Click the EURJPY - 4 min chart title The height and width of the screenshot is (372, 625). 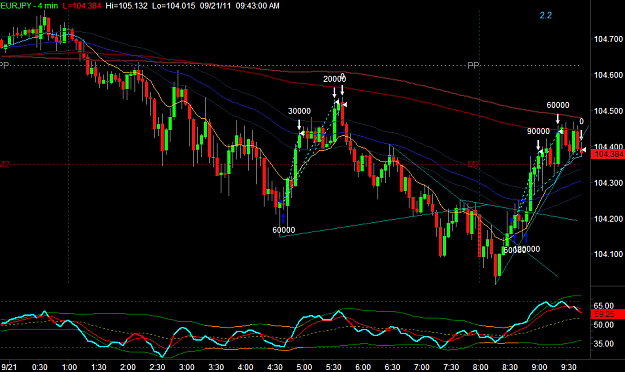29,6
